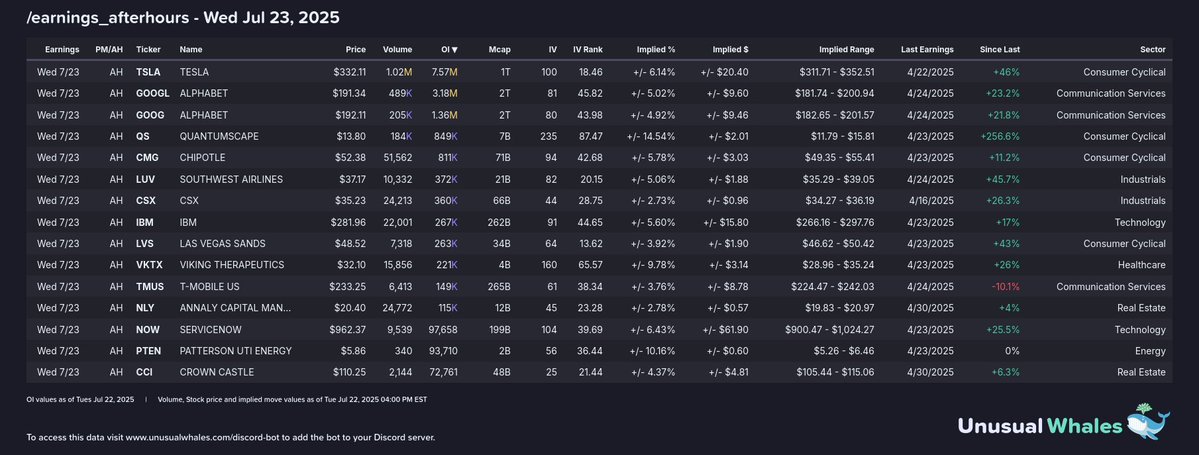The height and width of the screenshot is (455, 1199).
Task: Select the LUV ticker cell
Action: pyautogui.click(x=146, y=179)
